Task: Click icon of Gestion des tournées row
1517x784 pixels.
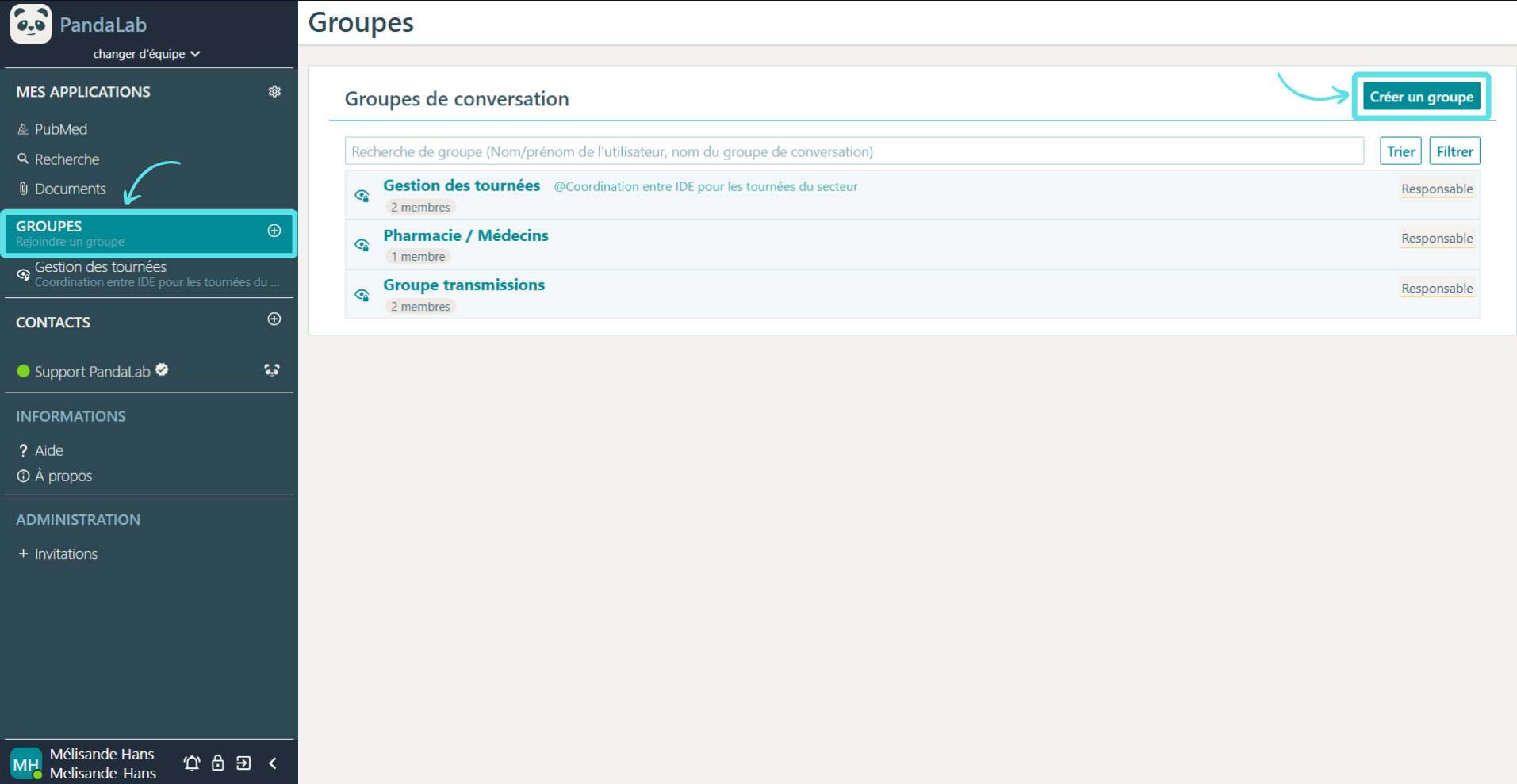Action: (x=362, y=196)
